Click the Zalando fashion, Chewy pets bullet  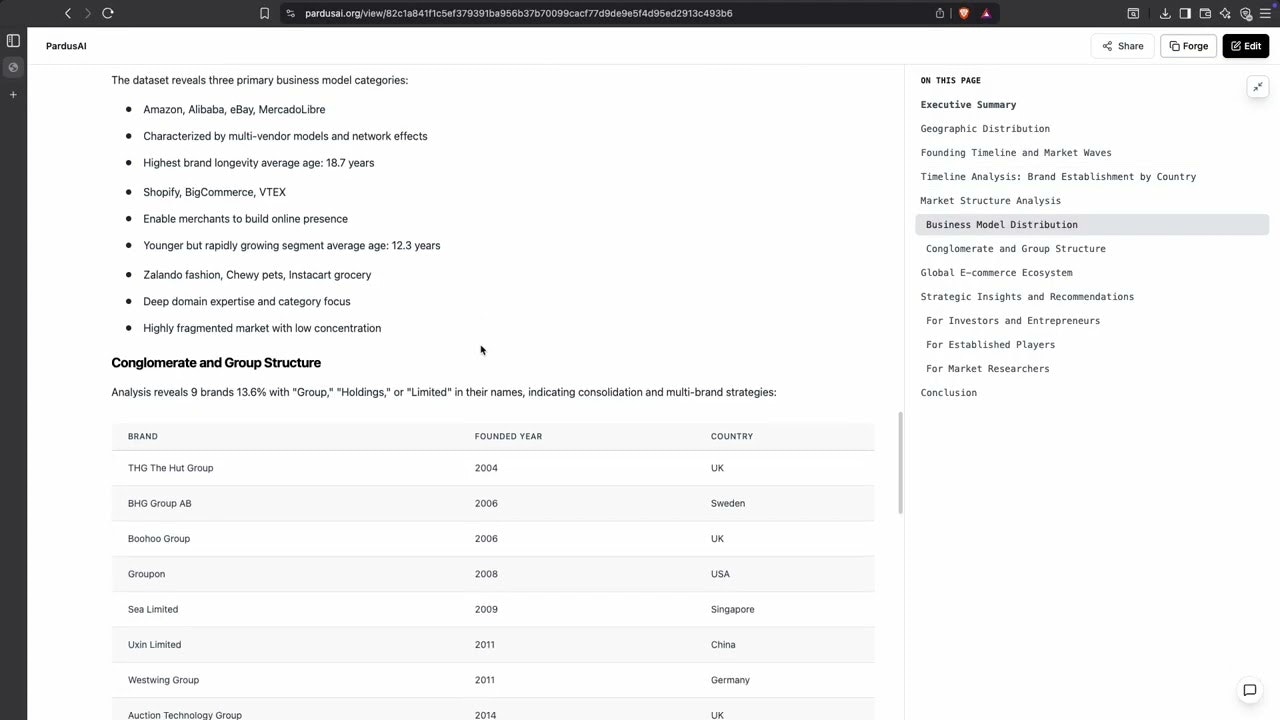point(257,275)
